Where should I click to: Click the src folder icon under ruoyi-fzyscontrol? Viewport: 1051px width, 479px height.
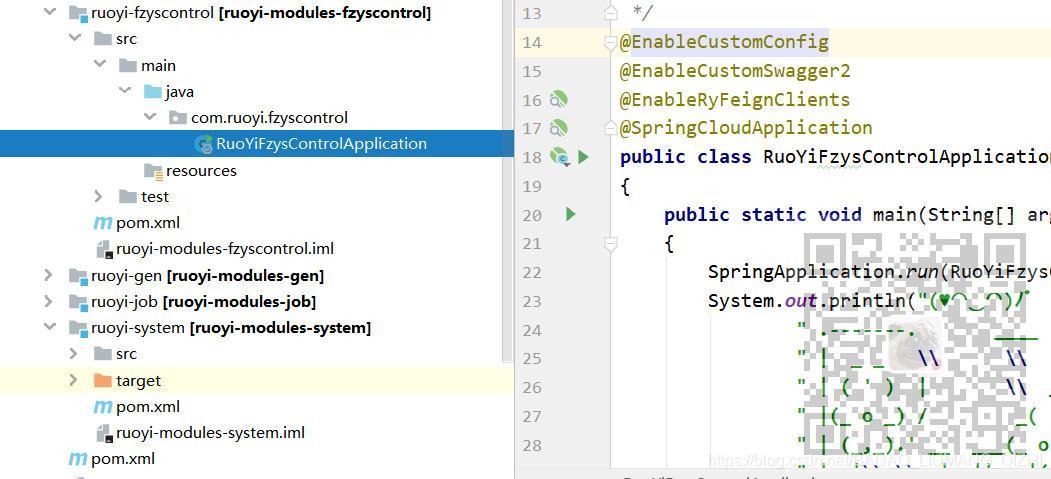(x=103, y=38)
